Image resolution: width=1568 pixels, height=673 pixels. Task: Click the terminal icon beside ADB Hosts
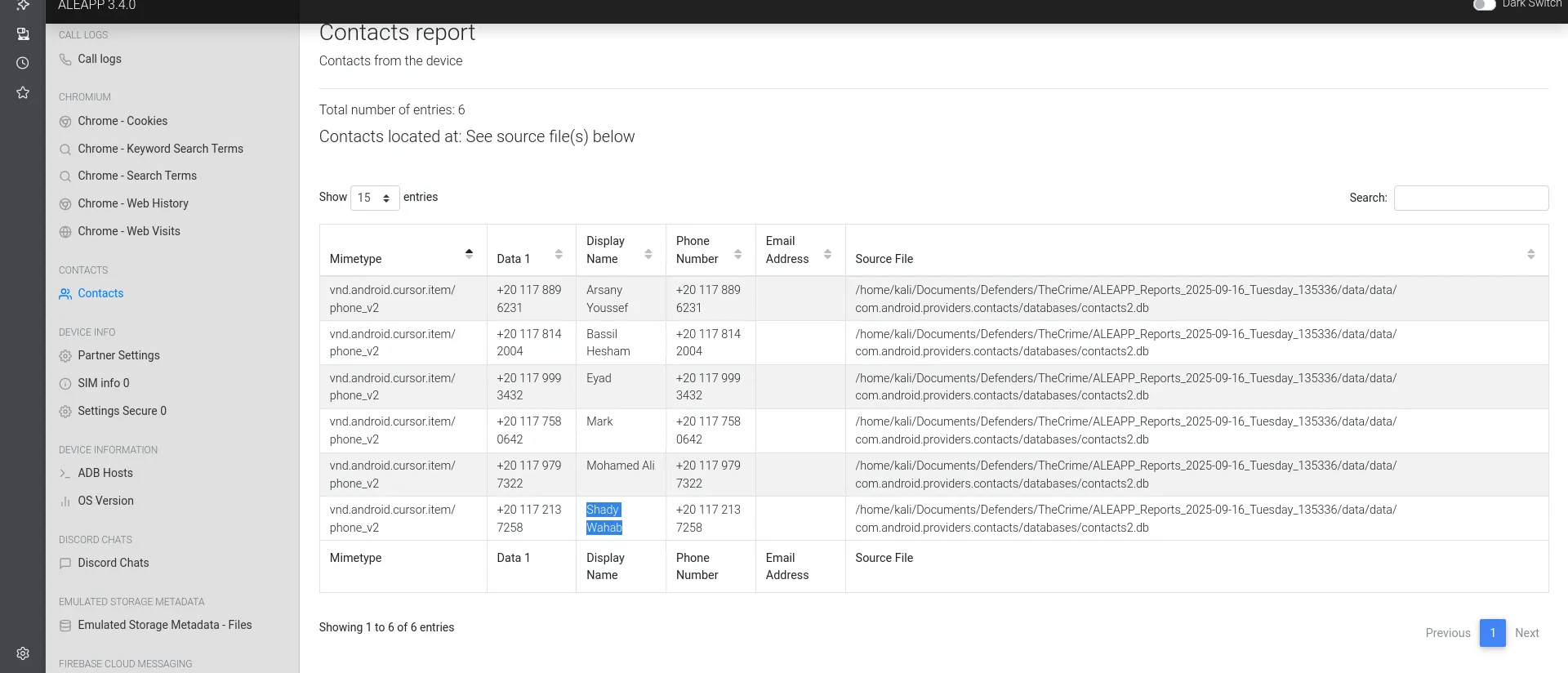[x=65, y=474]
